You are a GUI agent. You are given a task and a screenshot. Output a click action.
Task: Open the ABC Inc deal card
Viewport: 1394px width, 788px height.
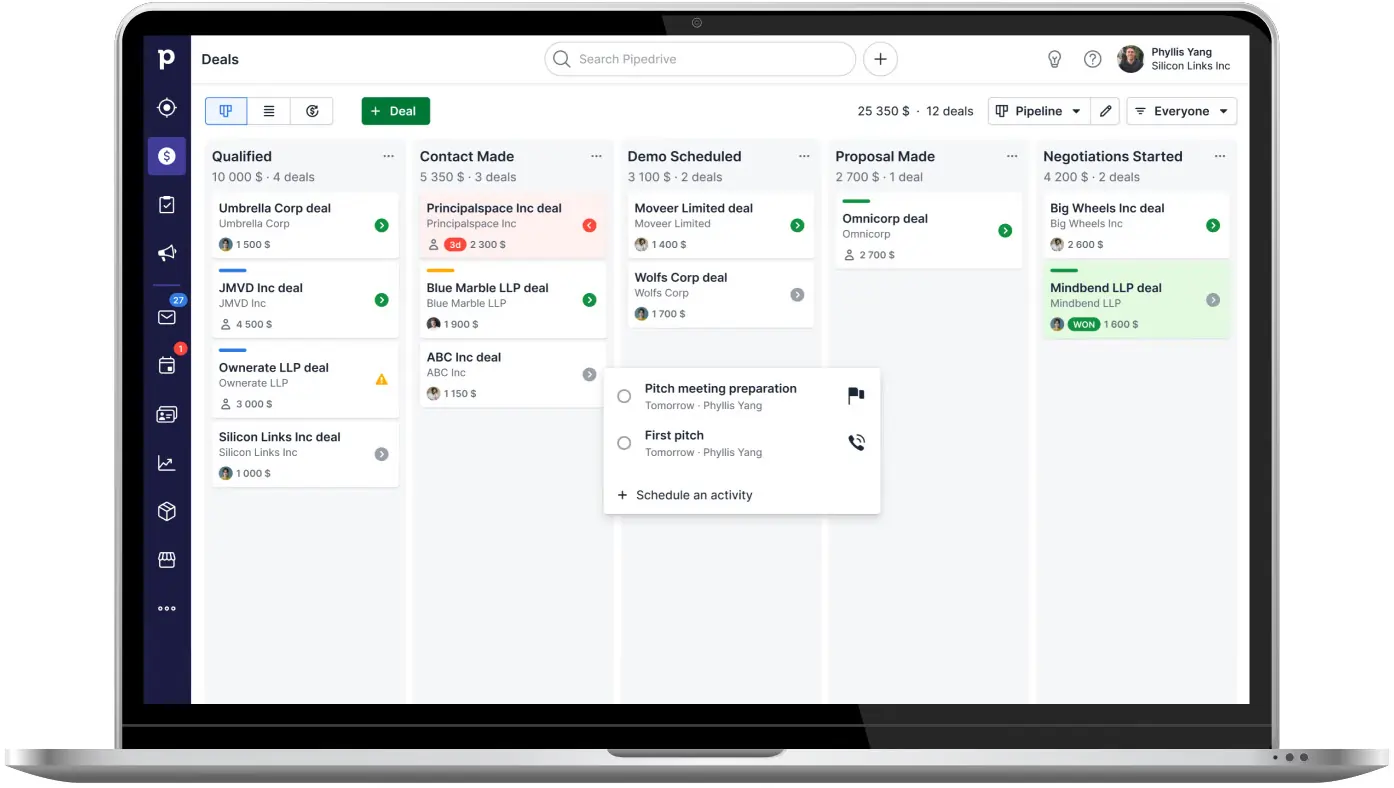click(x=513, y=374)
